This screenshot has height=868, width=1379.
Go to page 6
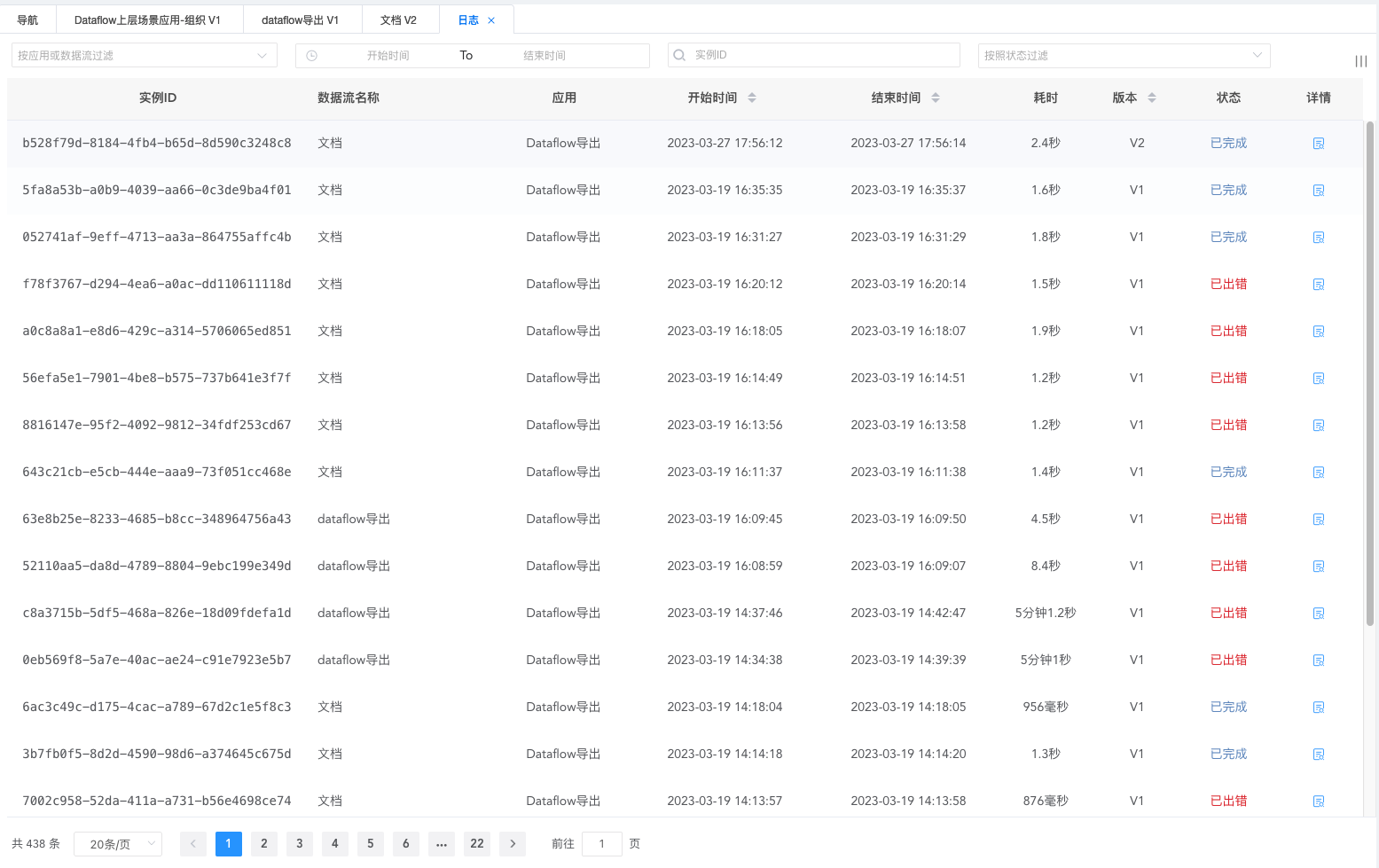coord(406,844)
